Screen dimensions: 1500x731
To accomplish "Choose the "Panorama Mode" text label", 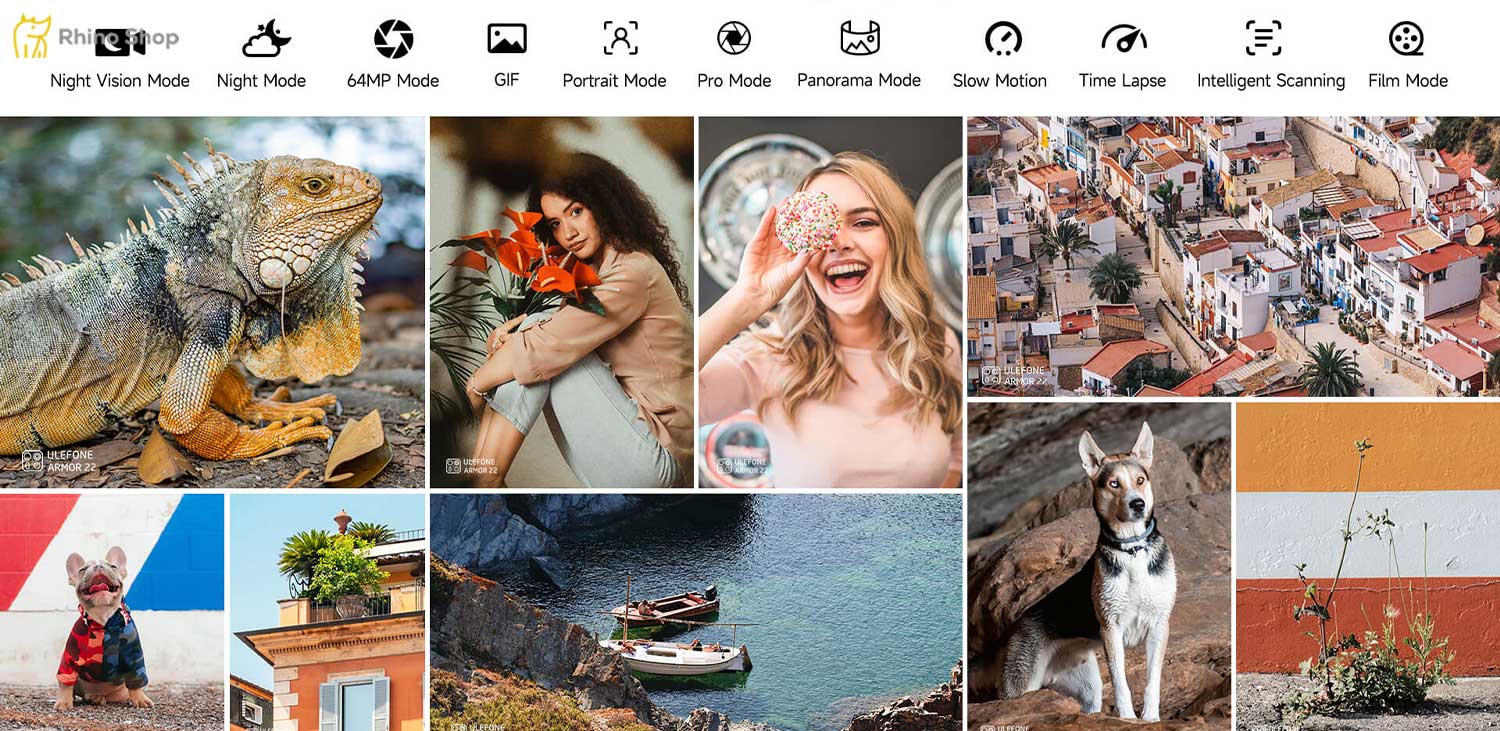I will (859, 80).
